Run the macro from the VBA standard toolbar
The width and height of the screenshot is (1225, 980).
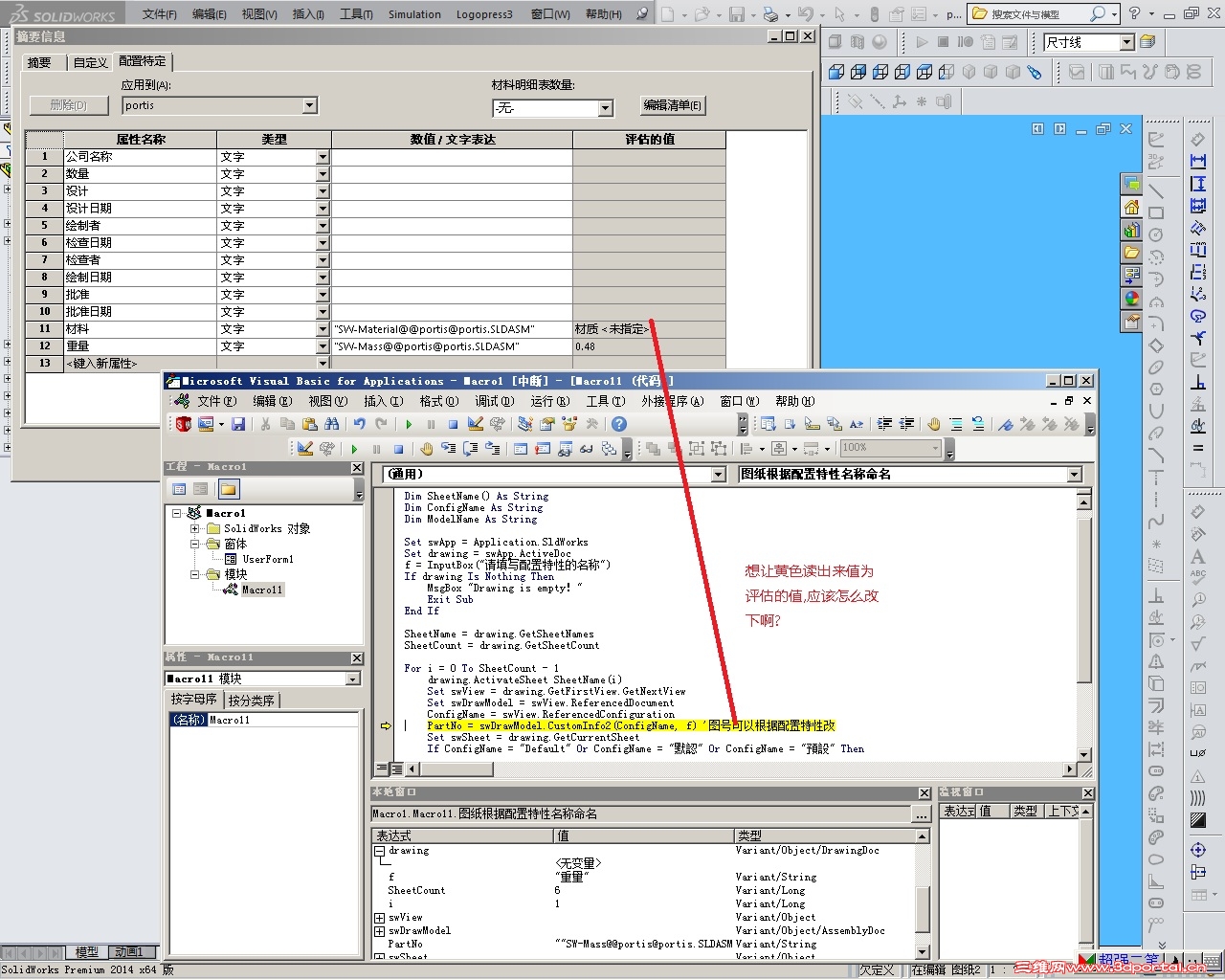(409, 424)
